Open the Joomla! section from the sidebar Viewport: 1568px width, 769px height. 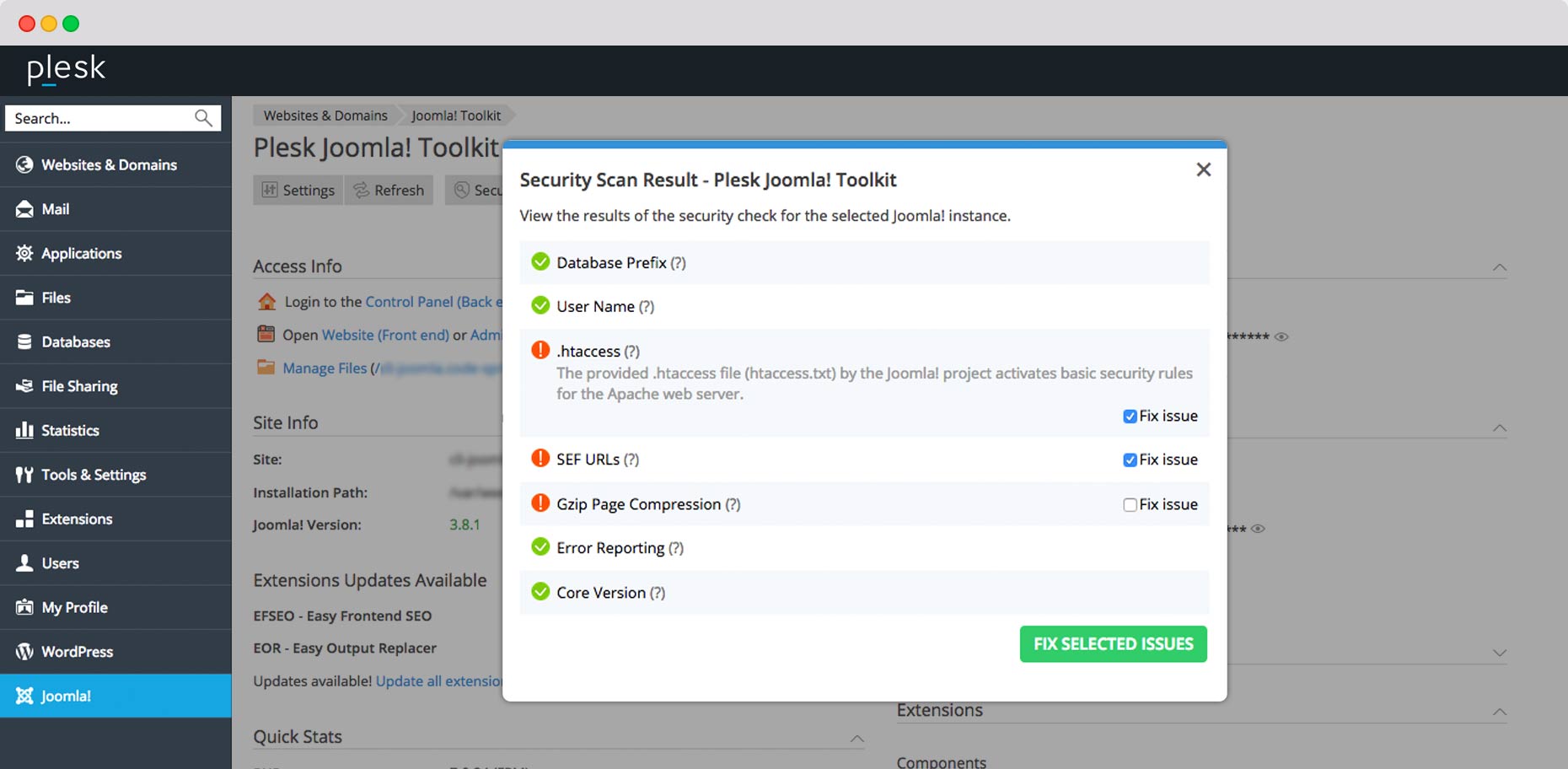(66, 696)
